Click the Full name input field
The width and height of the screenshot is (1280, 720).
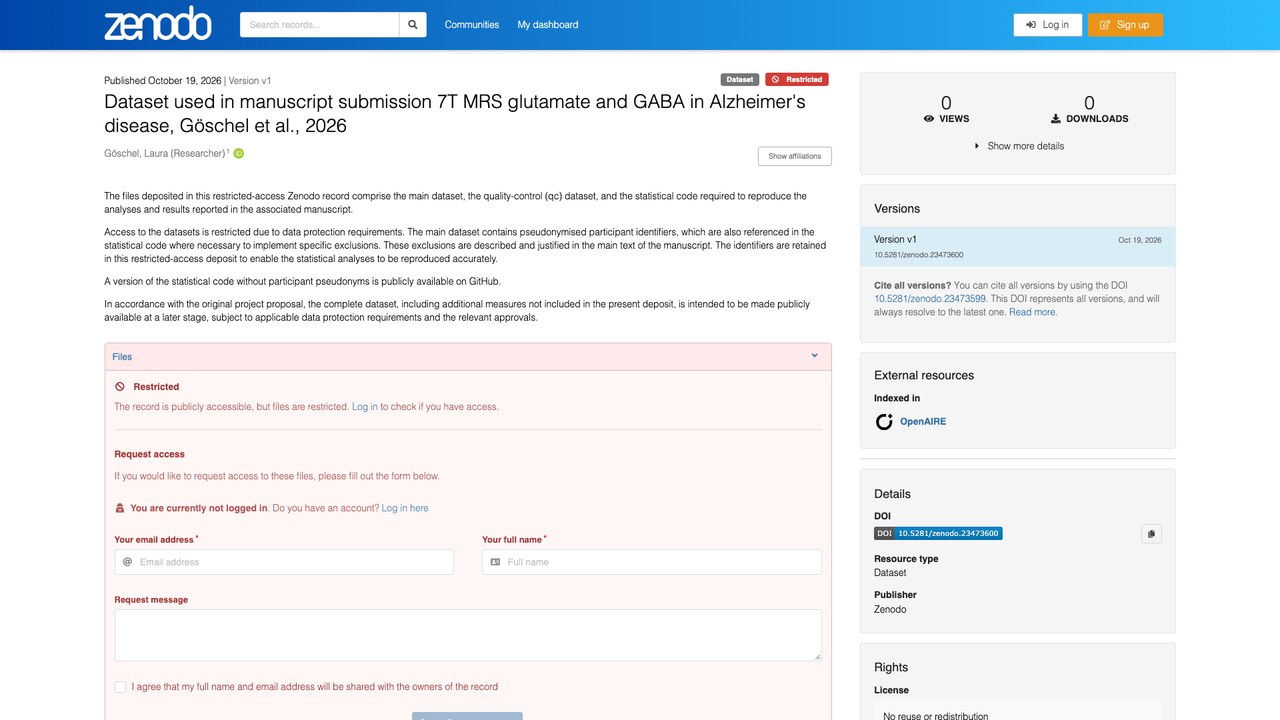click(652, 562)
